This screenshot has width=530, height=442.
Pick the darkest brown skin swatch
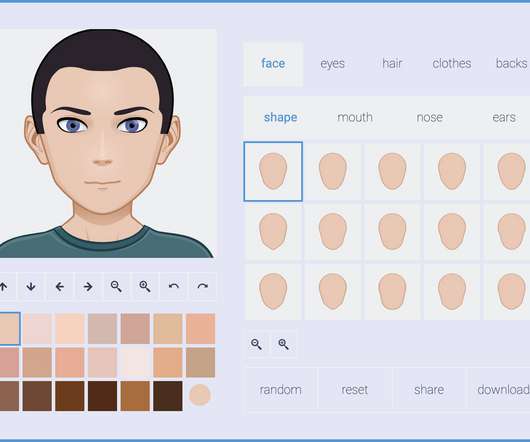coord(168,396)
